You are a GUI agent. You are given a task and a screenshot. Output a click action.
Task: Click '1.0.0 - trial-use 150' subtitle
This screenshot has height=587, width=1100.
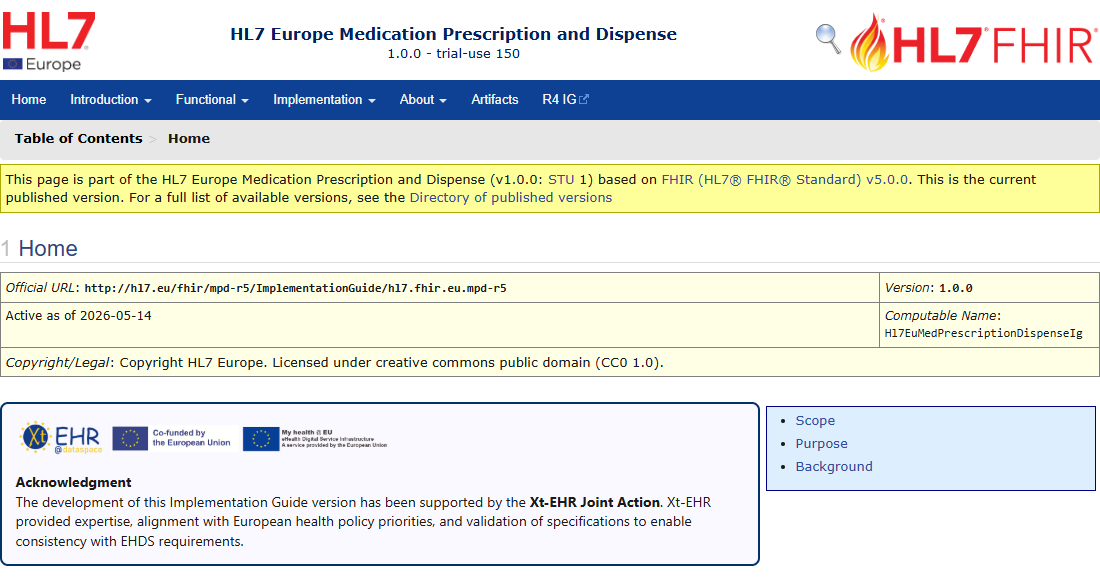[x=454, y=53]
